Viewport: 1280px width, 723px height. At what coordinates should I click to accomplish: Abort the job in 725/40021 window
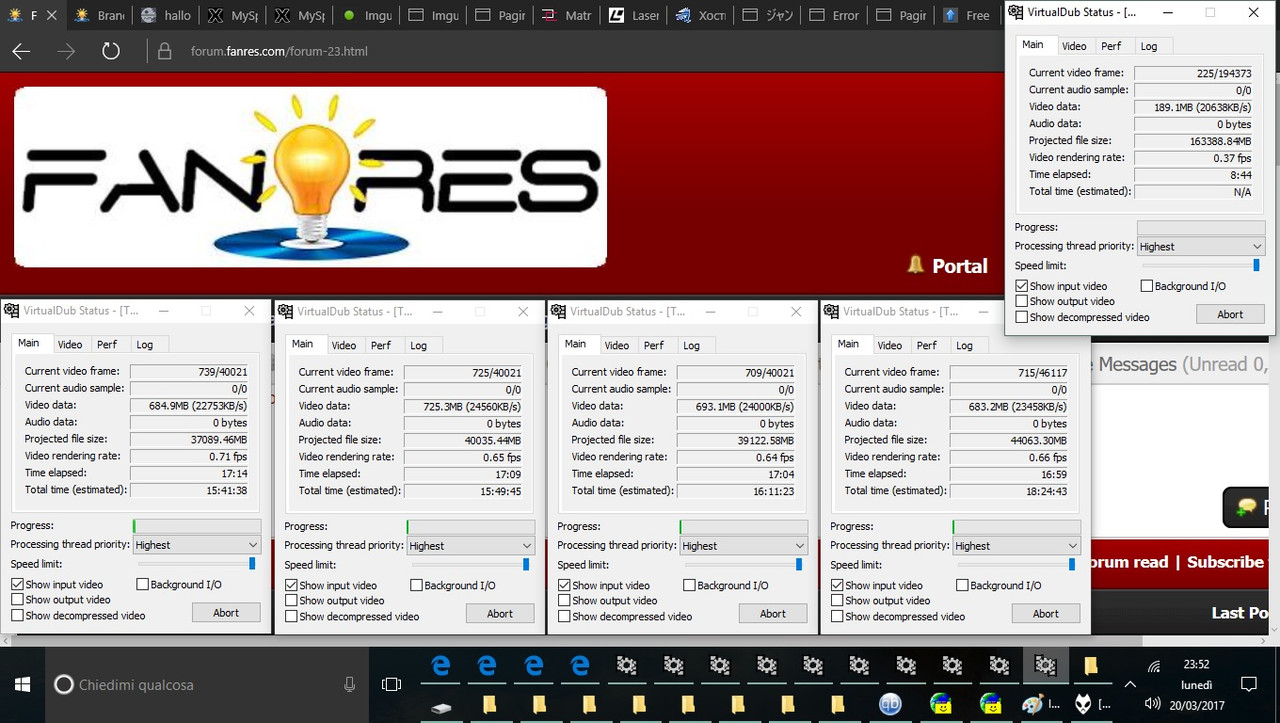click(500, 613)
